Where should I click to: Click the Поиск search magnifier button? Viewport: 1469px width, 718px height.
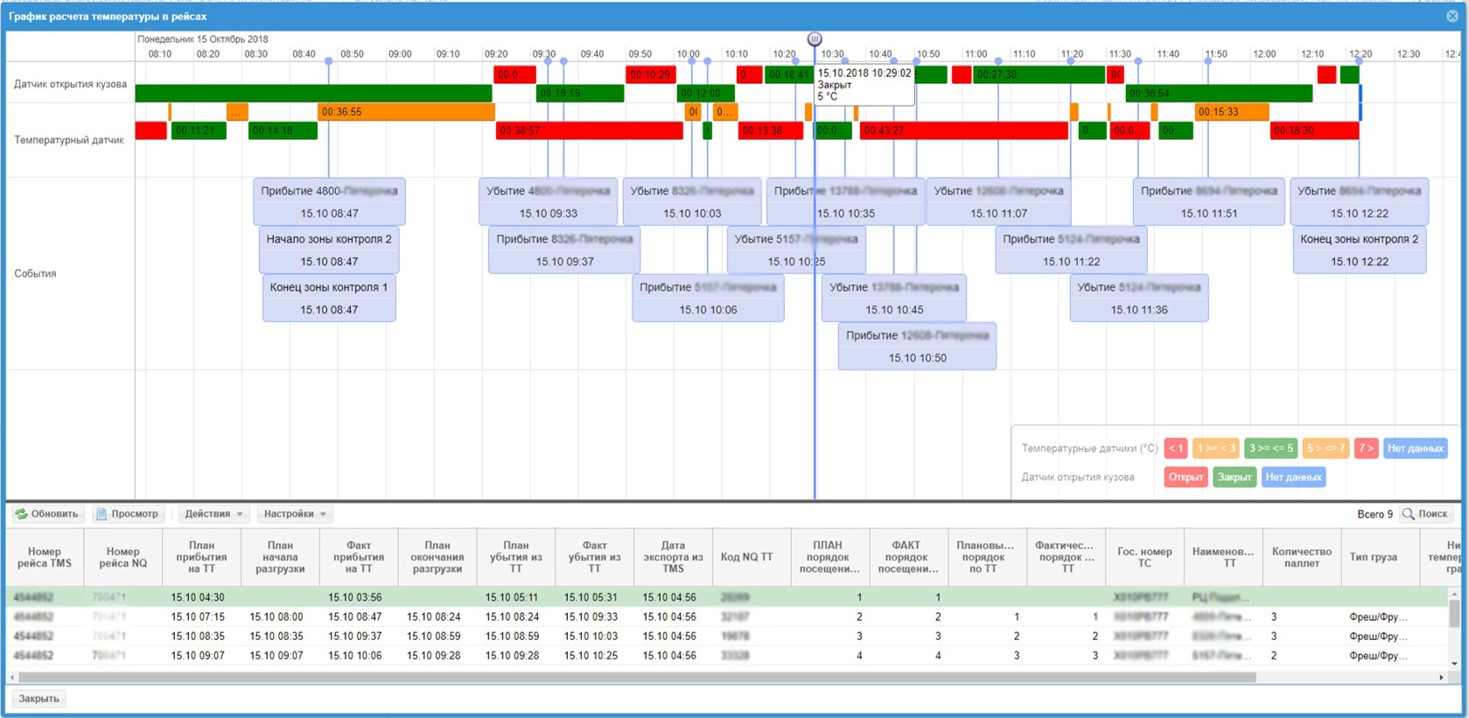[1425, 514]
